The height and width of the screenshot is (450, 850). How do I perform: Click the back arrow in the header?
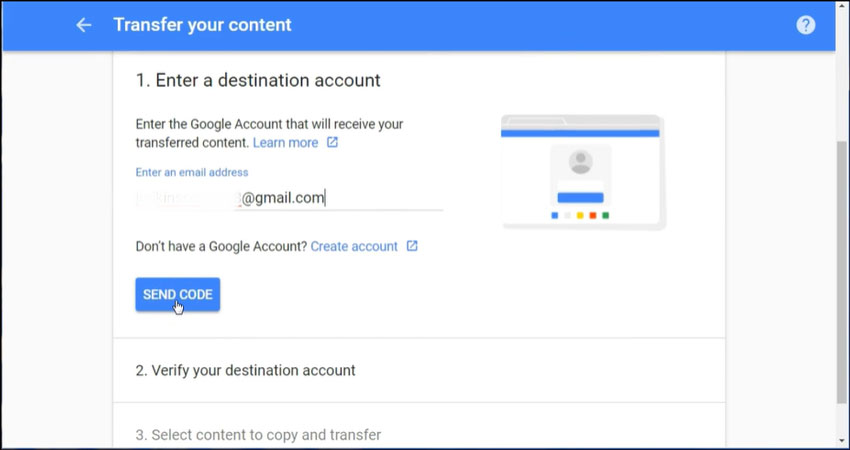(x=84, y=25)
